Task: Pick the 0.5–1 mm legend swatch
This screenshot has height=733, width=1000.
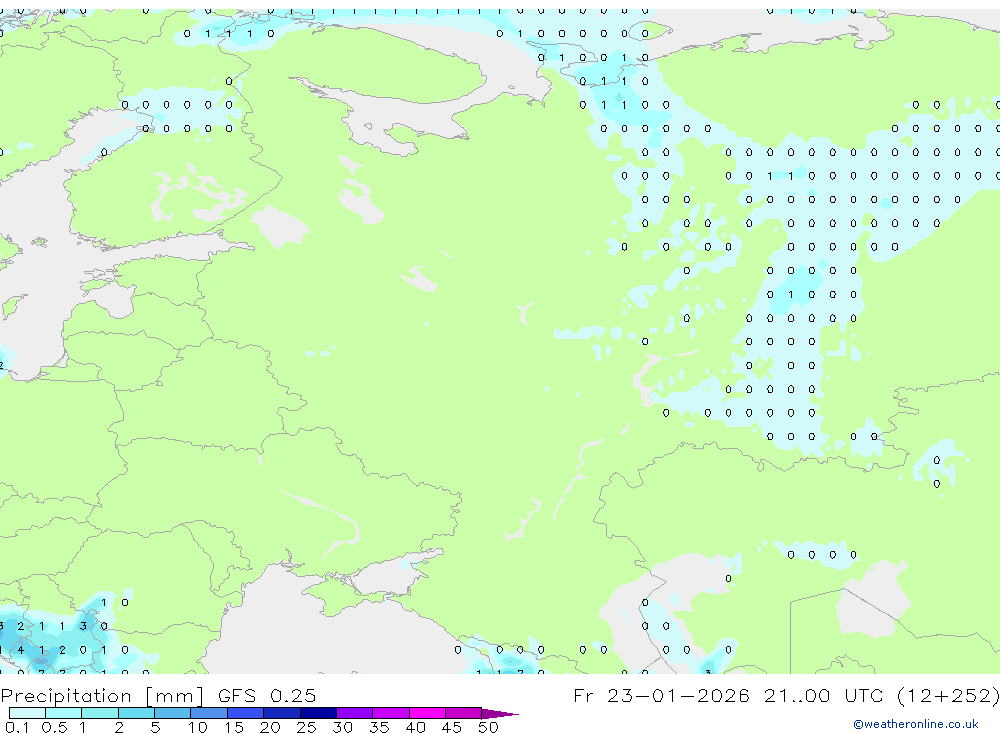Action: pyautogui.click(x=64, y=713)
